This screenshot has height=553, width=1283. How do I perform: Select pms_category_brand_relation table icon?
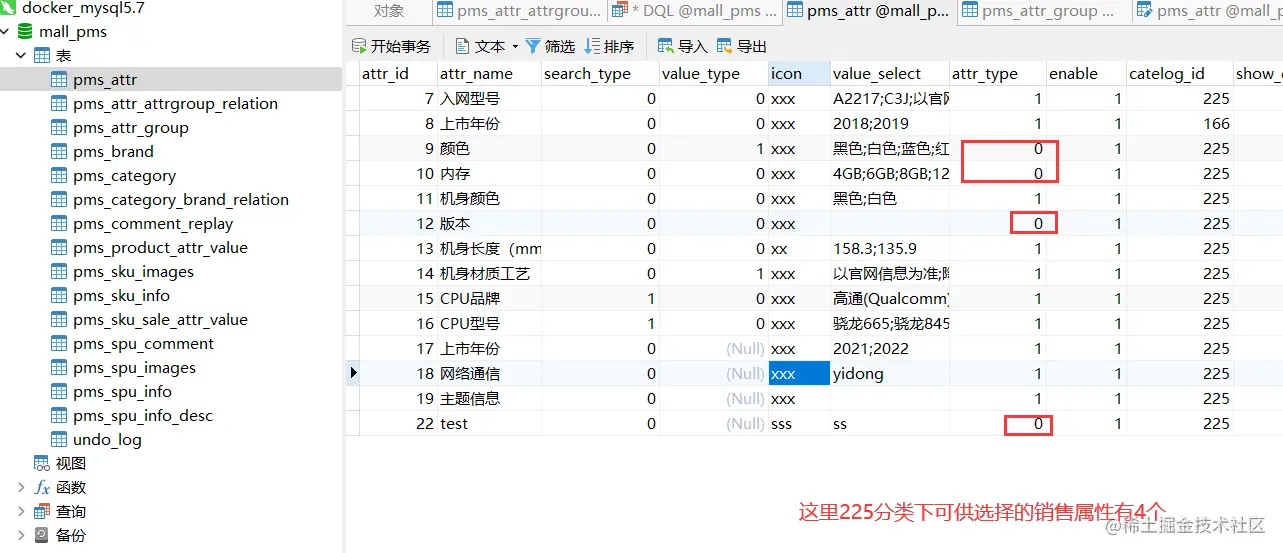(x=59, y=200)
